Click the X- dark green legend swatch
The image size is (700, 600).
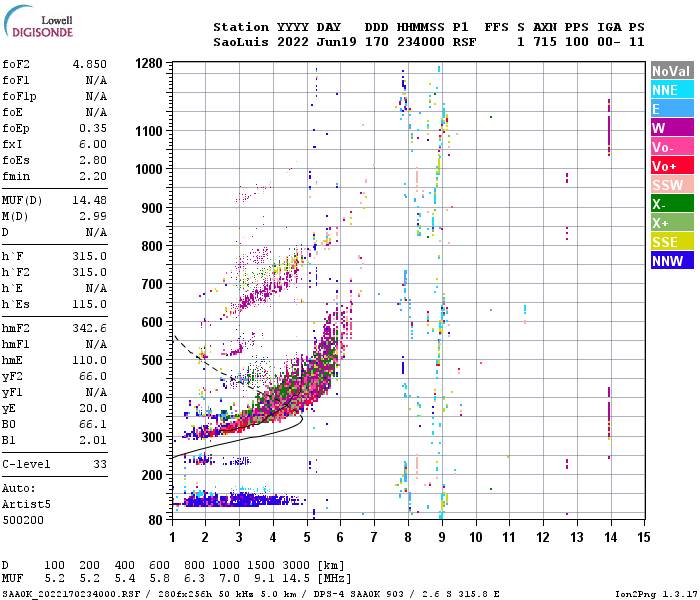[672, 204]
